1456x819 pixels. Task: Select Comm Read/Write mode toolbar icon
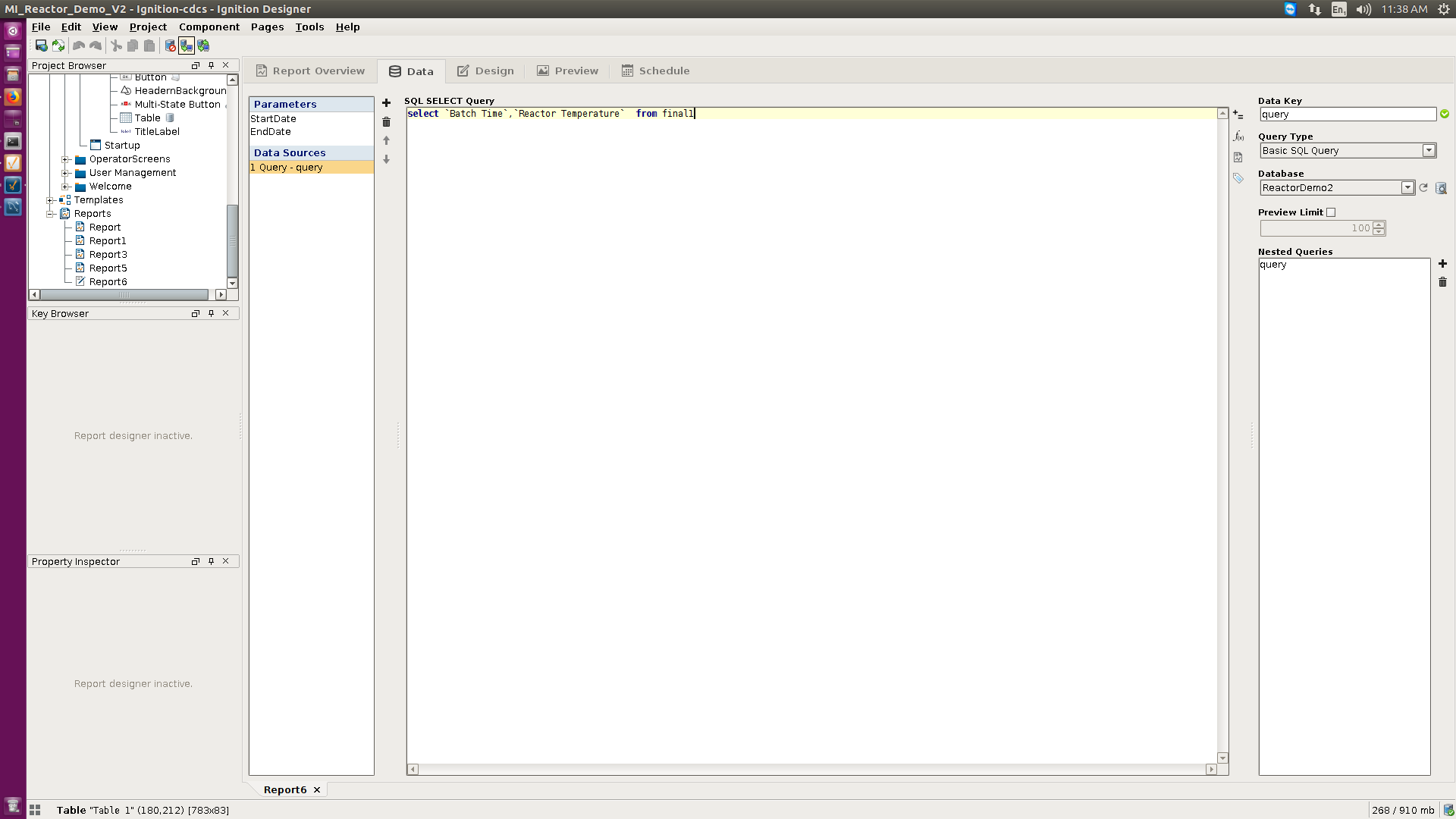coord(203,46)
